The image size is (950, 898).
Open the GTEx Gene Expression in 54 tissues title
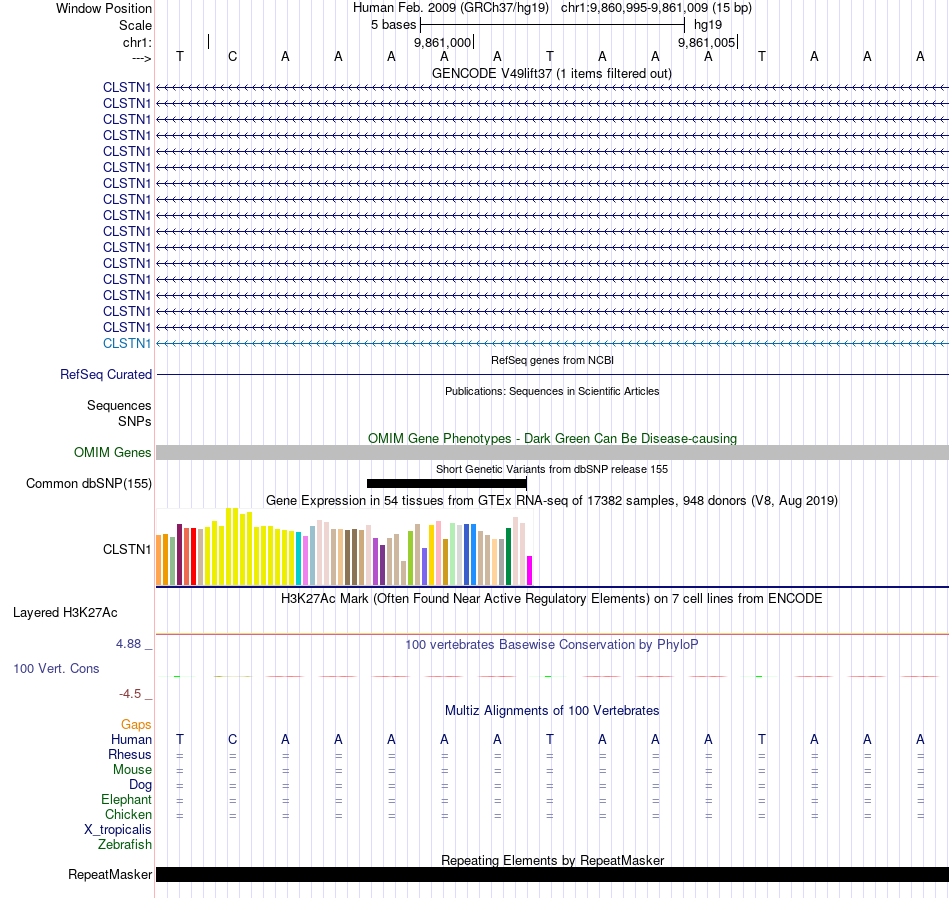pyautogui.click(x=552, y=501)
